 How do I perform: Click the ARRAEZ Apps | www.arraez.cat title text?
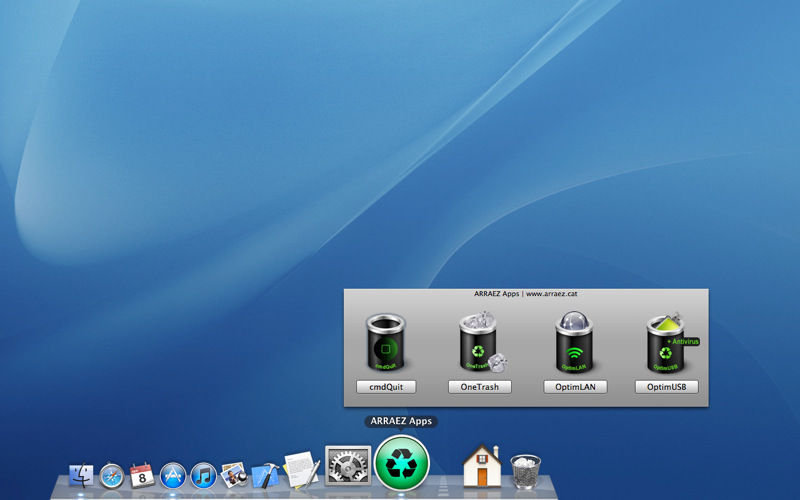(x=526, y=294)
